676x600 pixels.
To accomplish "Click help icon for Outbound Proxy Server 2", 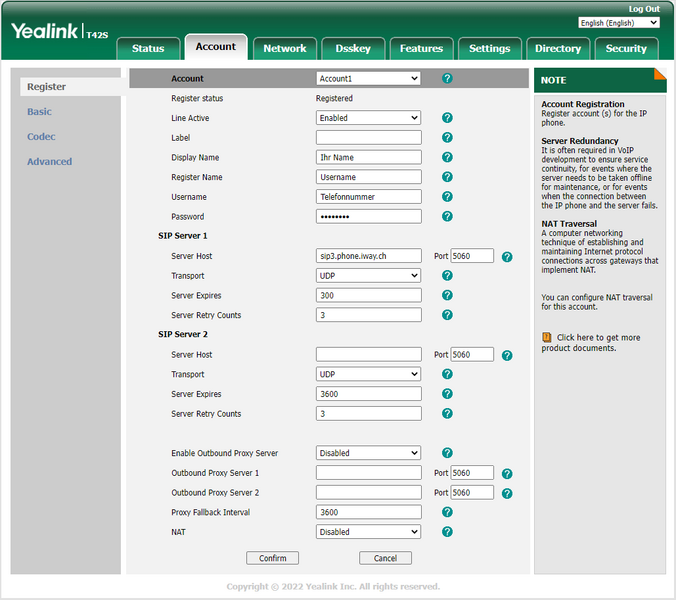I will click(x=507, y=494).
